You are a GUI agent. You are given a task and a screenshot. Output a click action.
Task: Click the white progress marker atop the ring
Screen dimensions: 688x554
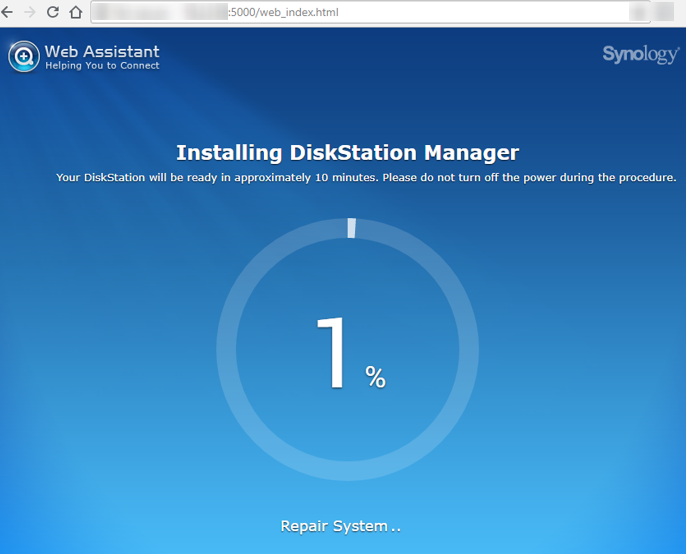[x=351, y=228]
